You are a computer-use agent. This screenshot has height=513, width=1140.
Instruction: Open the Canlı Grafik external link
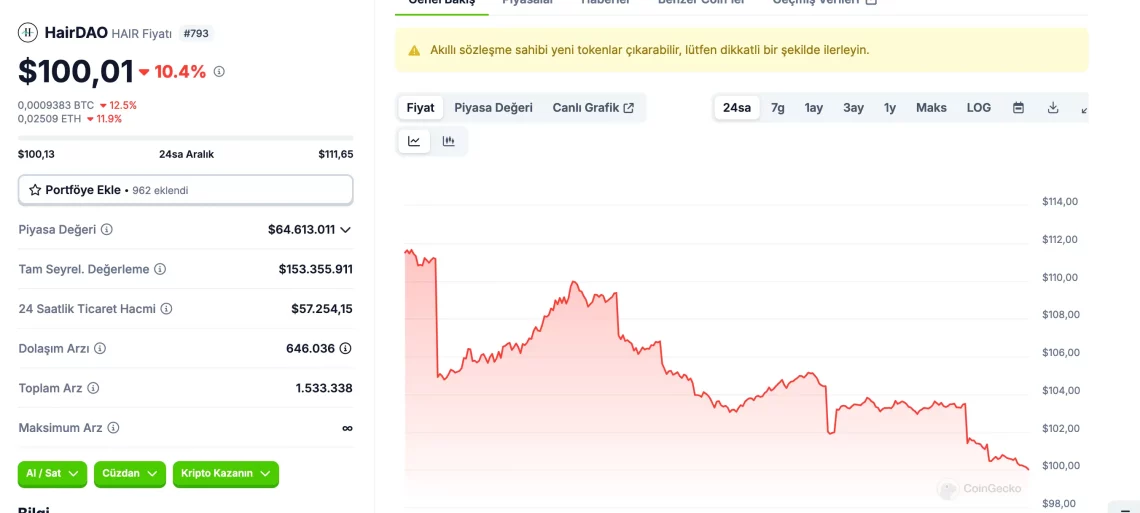click(593, 108)
